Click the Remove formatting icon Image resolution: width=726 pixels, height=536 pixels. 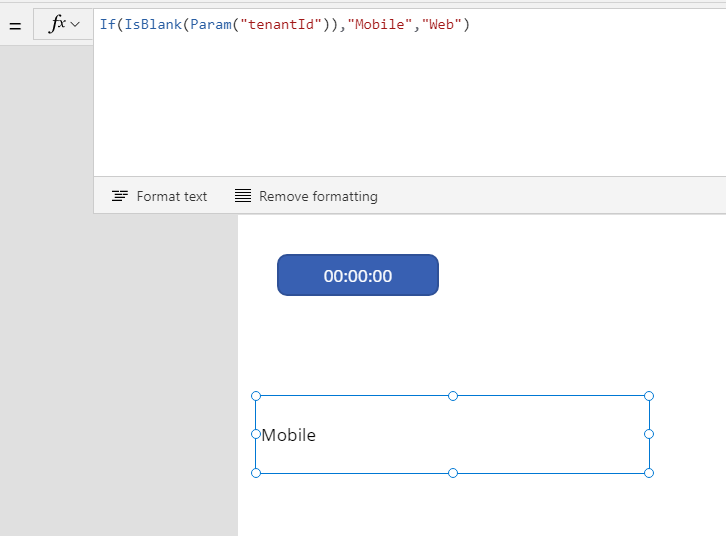[243, 196]
